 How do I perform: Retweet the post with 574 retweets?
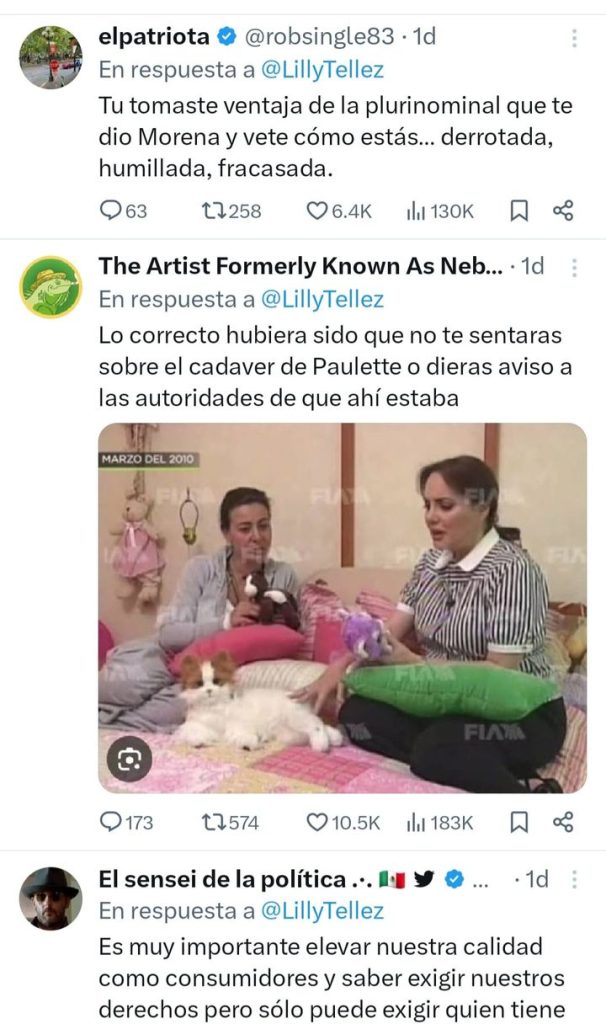(213, 822)
